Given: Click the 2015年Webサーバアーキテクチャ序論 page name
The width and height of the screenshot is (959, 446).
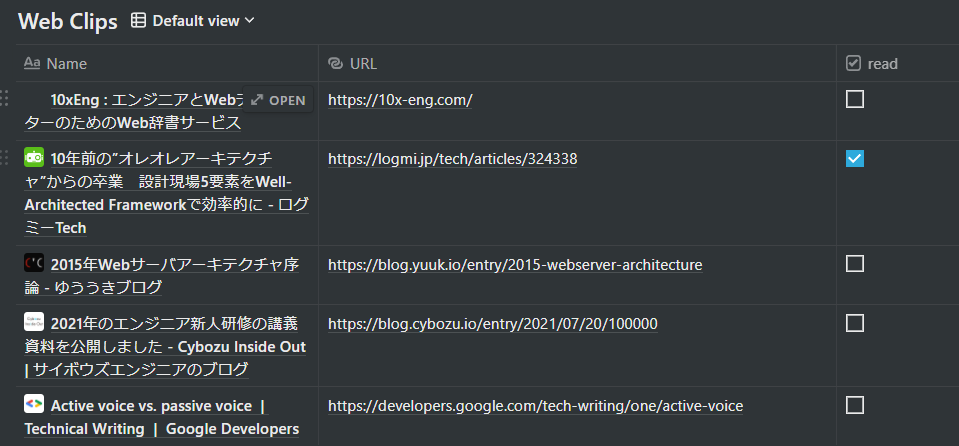Looking at the screenshot, I should pyautogui.click(x=161, y=275).
